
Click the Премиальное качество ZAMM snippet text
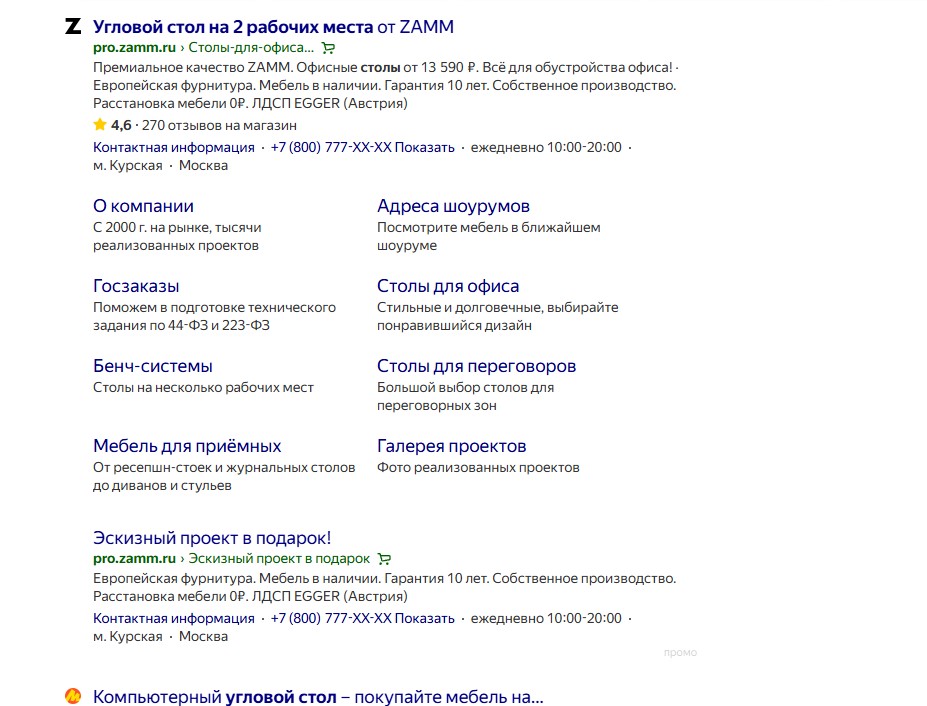[x=386, y=85]
